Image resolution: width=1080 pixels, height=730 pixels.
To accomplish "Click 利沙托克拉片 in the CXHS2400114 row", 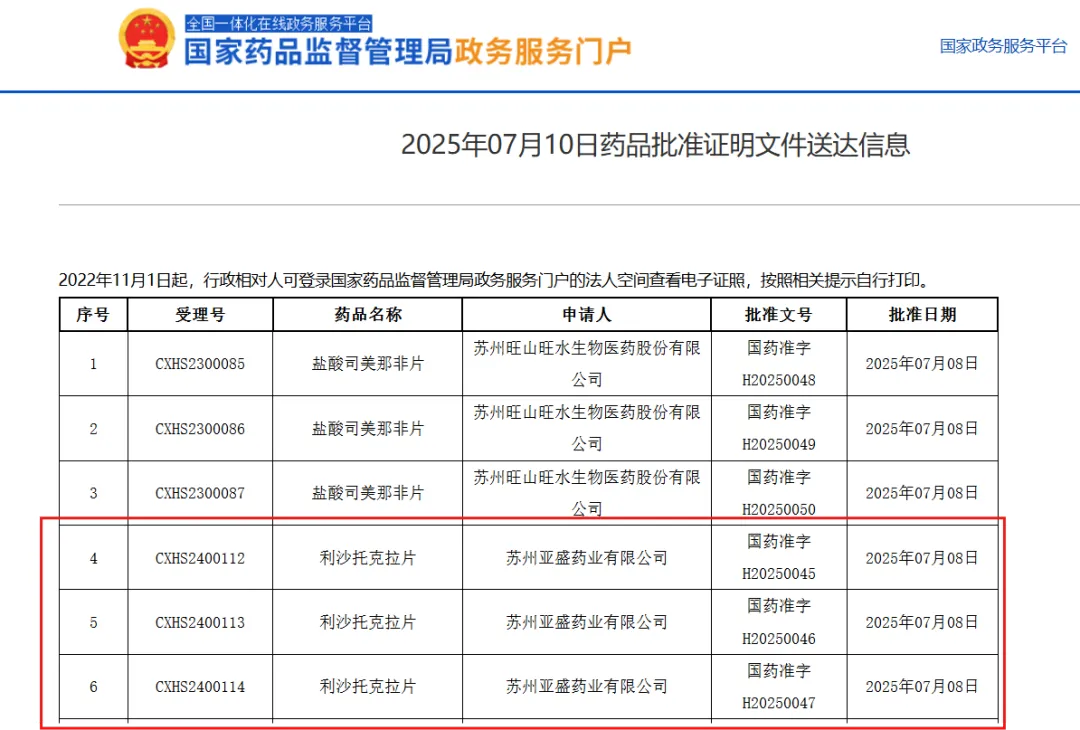I will tap(368, 687).
